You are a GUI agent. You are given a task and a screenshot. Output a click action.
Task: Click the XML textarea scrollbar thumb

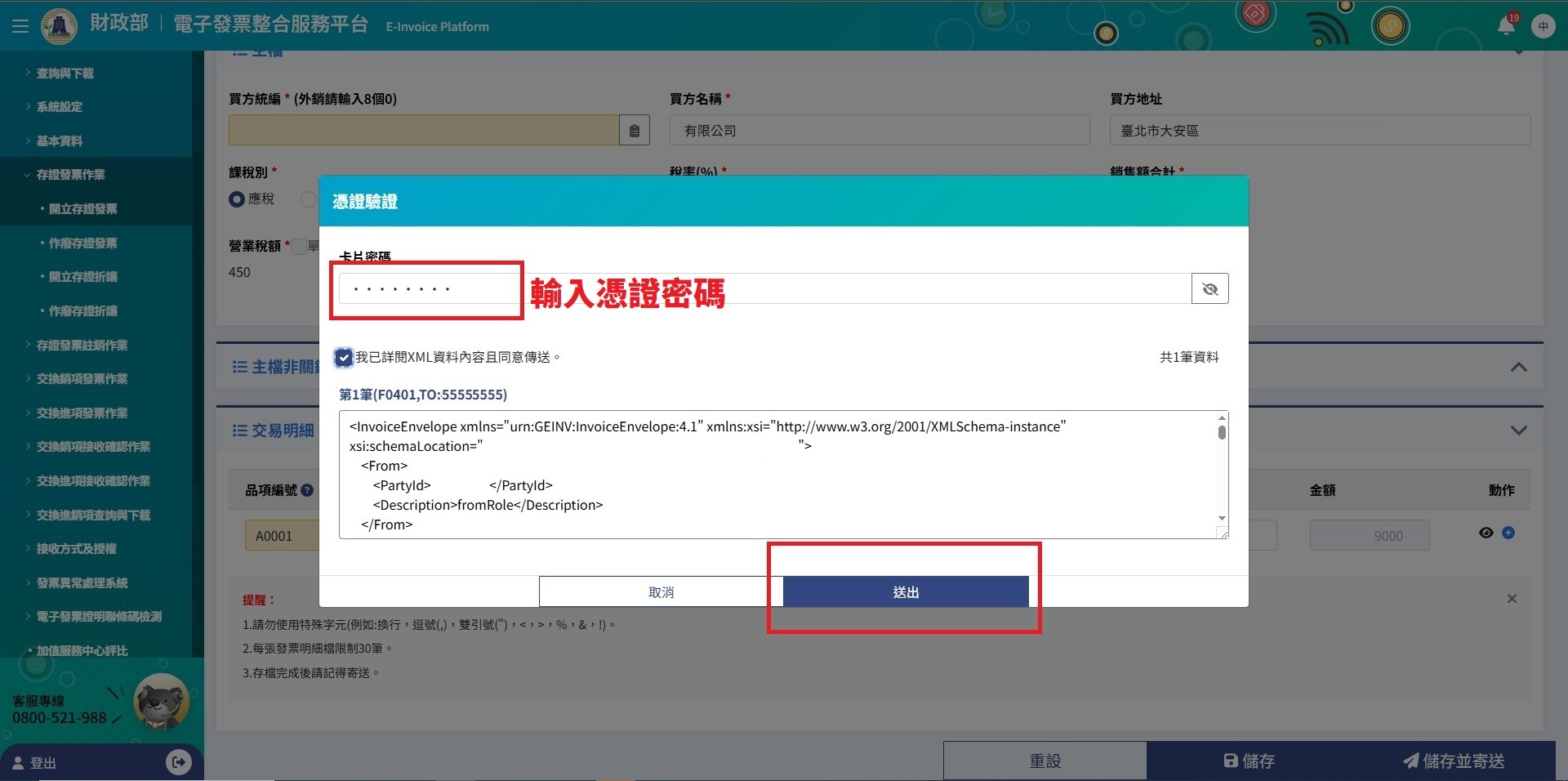pos(1222,432)
